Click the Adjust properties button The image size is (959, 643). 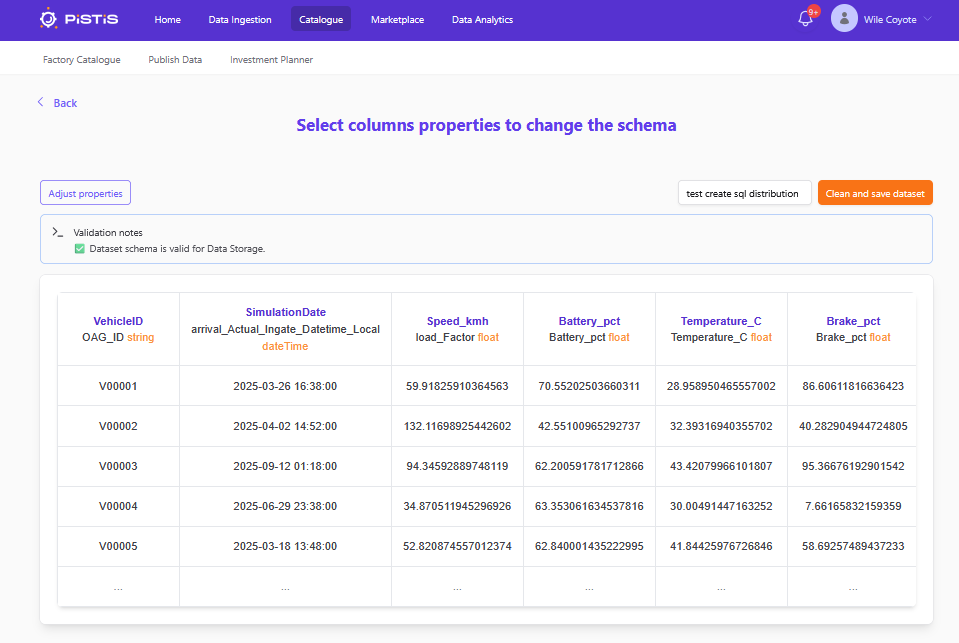pyautogui.click(x=86, y=193)
